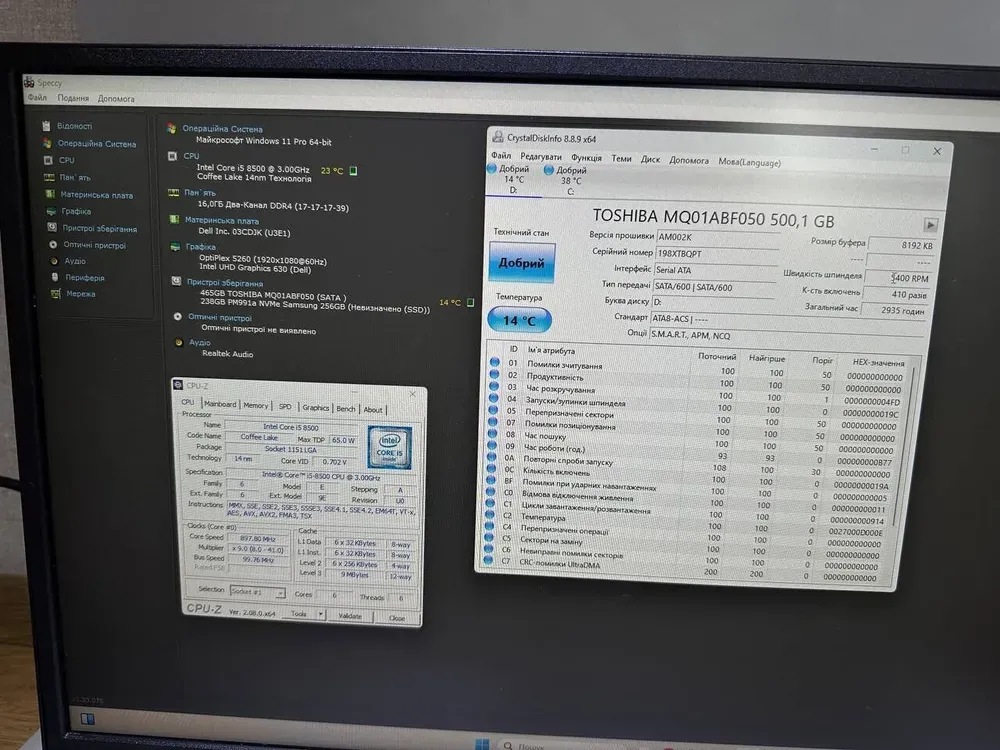
Task: Switch to Mainboard tab in CPU-Z
Action: 220,406
